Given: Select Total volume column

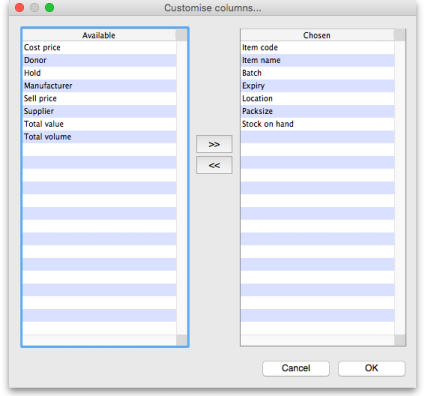Looking at the screenshot, I should [x=99, y=137].
